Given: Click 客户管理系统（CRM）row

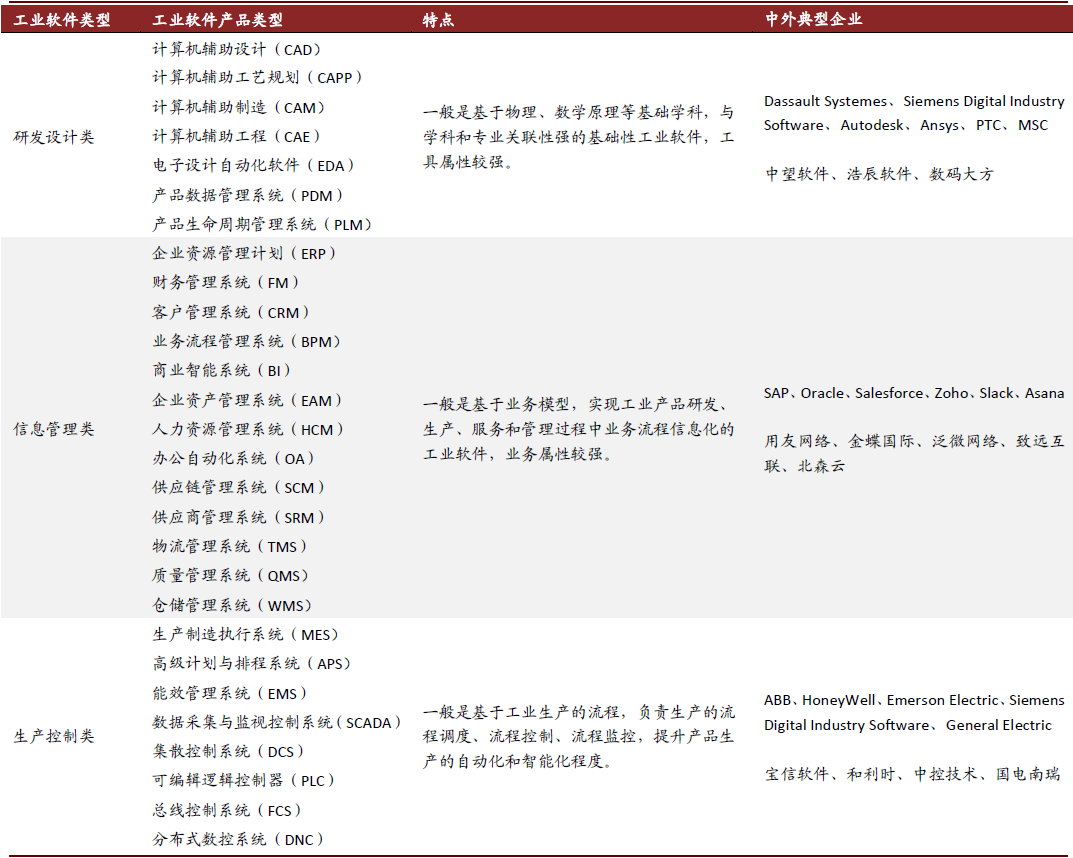Looking at the screenshot, I should click(x=231, y=312).
